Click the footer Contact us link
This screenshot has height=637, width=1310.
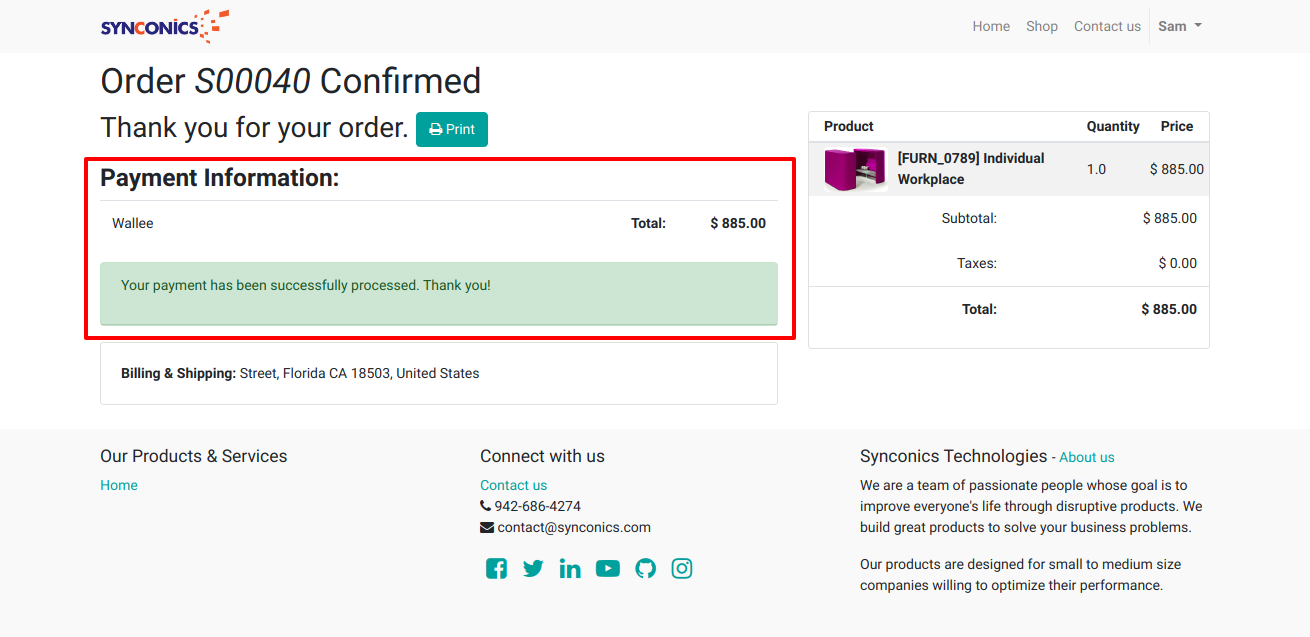(x=513, y=485)
